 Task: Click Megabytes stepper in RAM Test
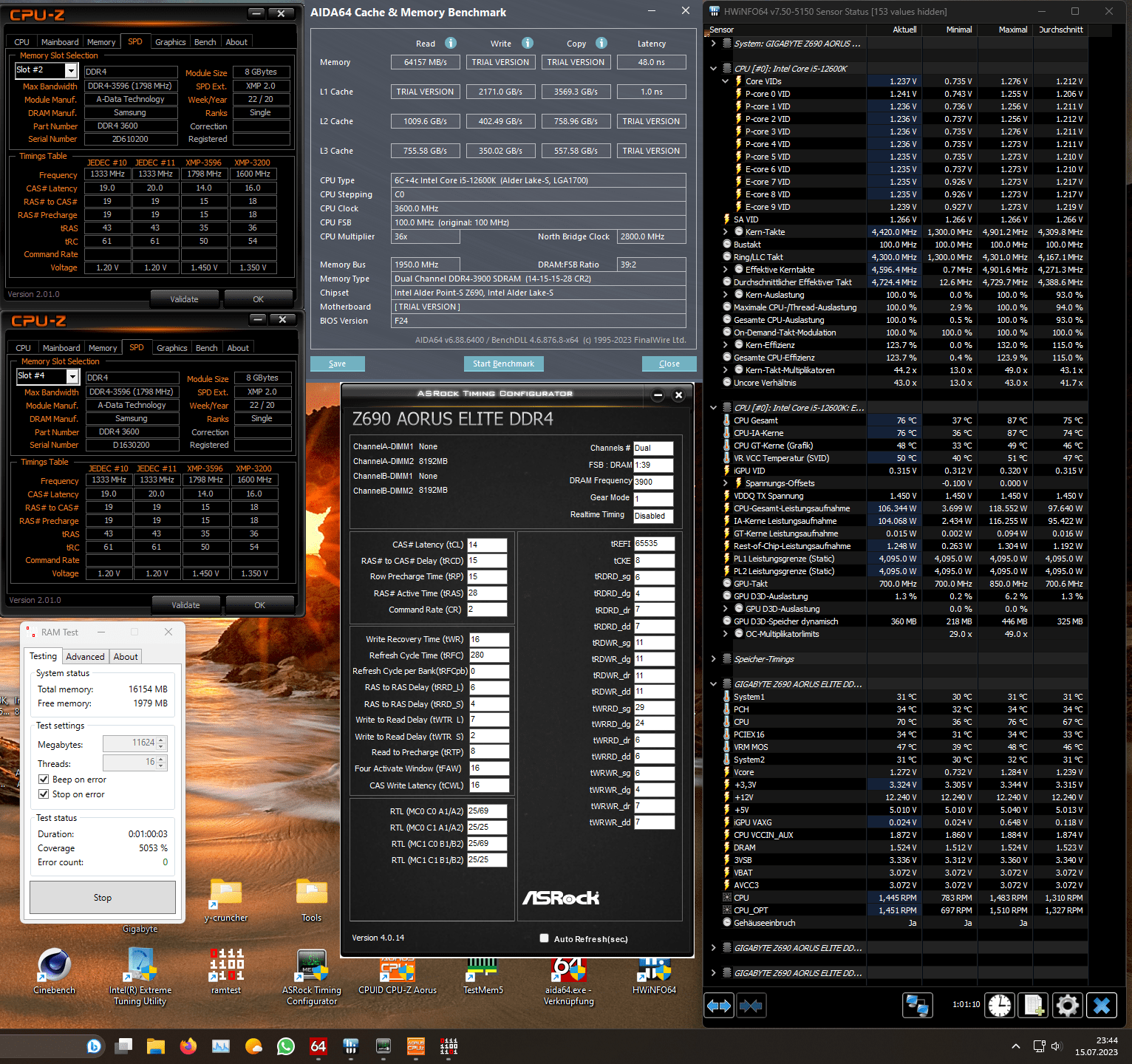tap(162, 743)
